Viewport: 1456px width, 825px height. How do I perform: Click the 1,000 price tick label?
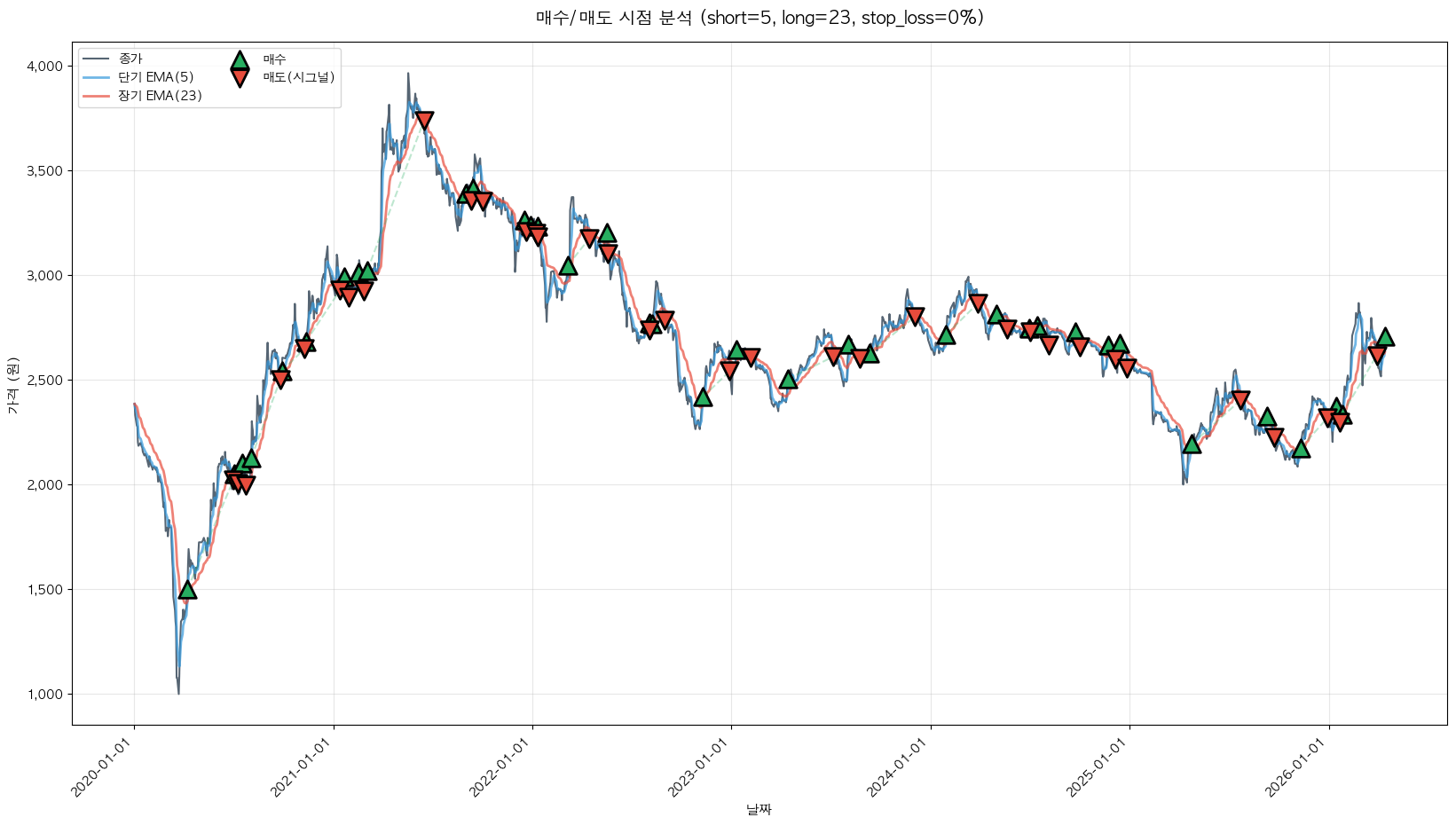coord(44,695)
